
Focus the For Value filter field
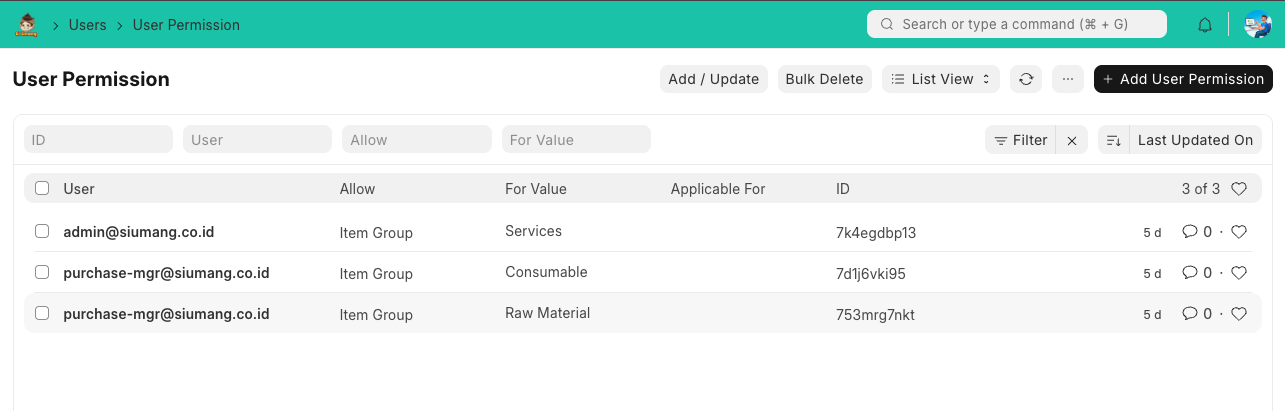coord(576,140)
